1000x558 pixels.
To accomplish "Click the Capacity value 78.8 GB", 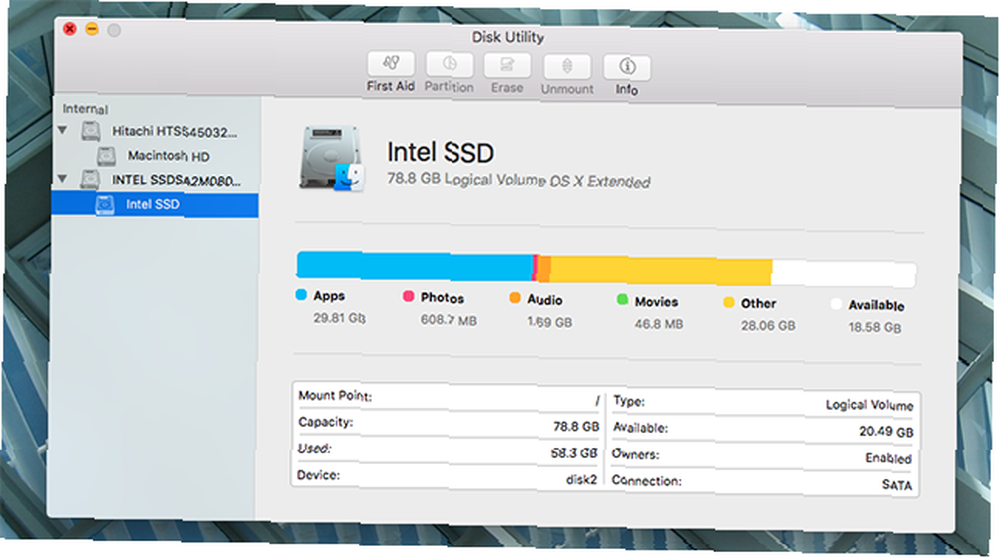I will (576, 426).
